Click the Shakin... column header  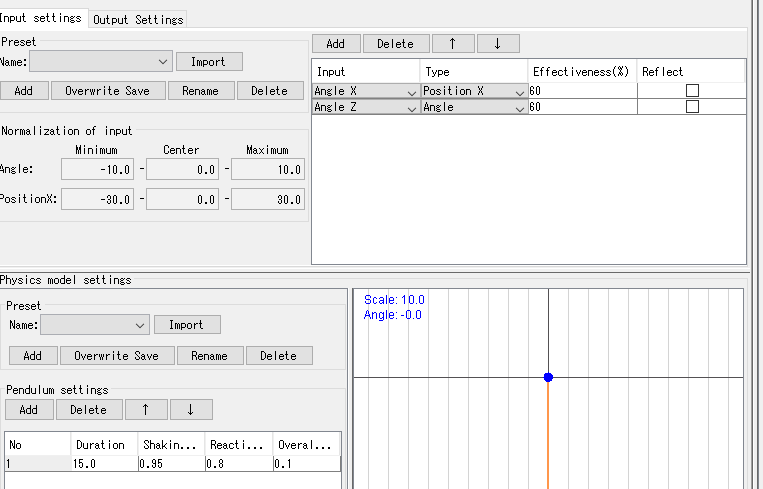click(171, 445)
